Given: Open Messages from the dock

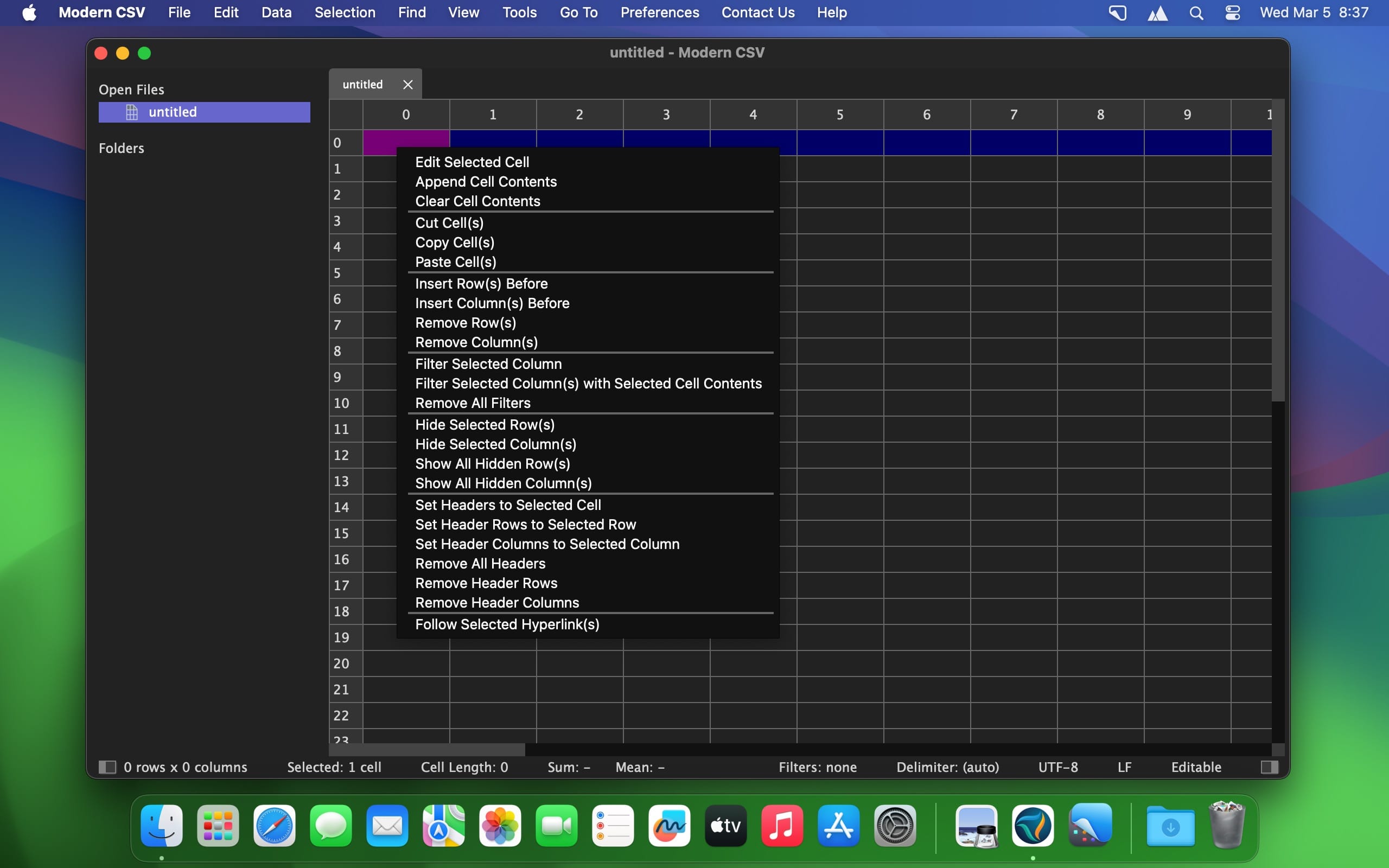Looking at the screenshot, I should coord(331,826).
